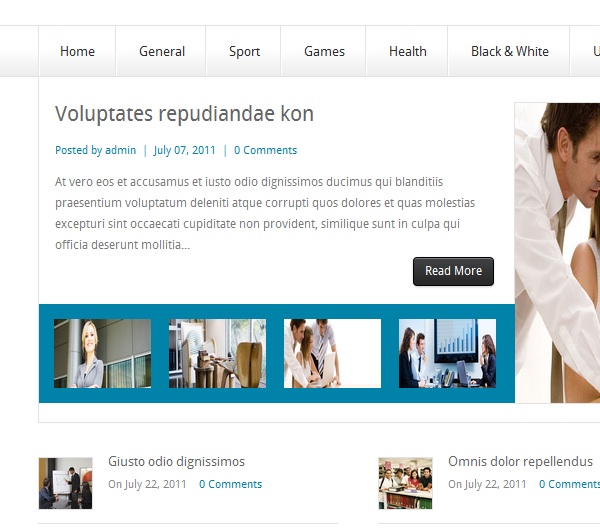This screenshot has width=600, height=532.
Task: Select the office interior slider thumbnail
Action: [217, 354]
